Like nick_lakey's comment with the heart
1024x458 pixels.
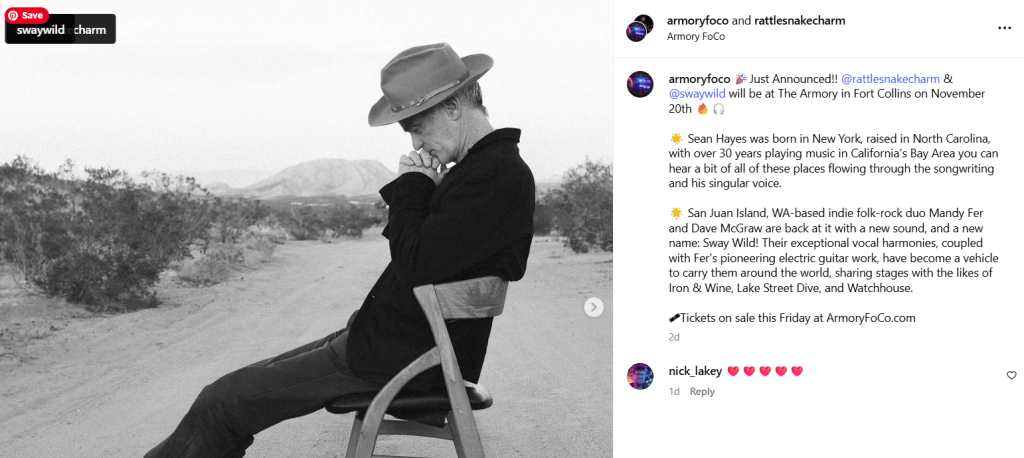pos(1011,375)
